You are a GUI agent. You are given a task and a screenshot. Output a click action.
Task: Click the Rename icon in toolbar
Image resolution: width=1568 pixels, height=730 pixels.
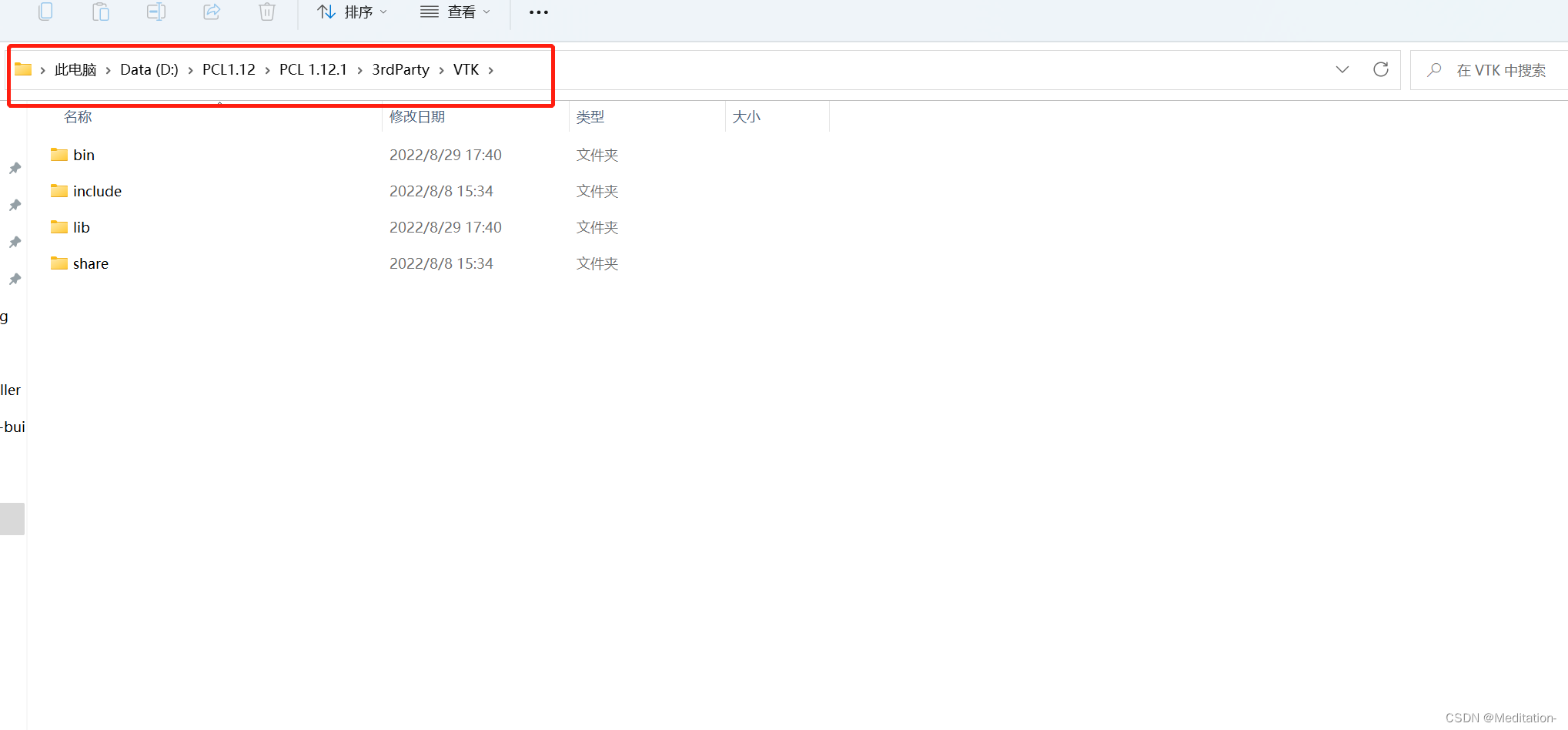pyautogui.click(x=156, y=12)
